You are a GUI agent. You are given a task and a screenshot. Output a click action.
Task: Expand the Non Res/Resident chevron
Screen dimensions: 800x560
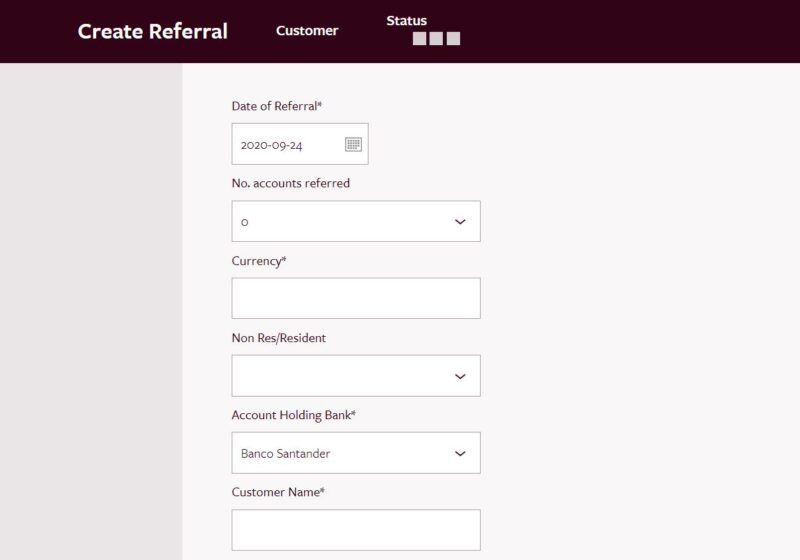pyautogui.click(x=460, y=376)
